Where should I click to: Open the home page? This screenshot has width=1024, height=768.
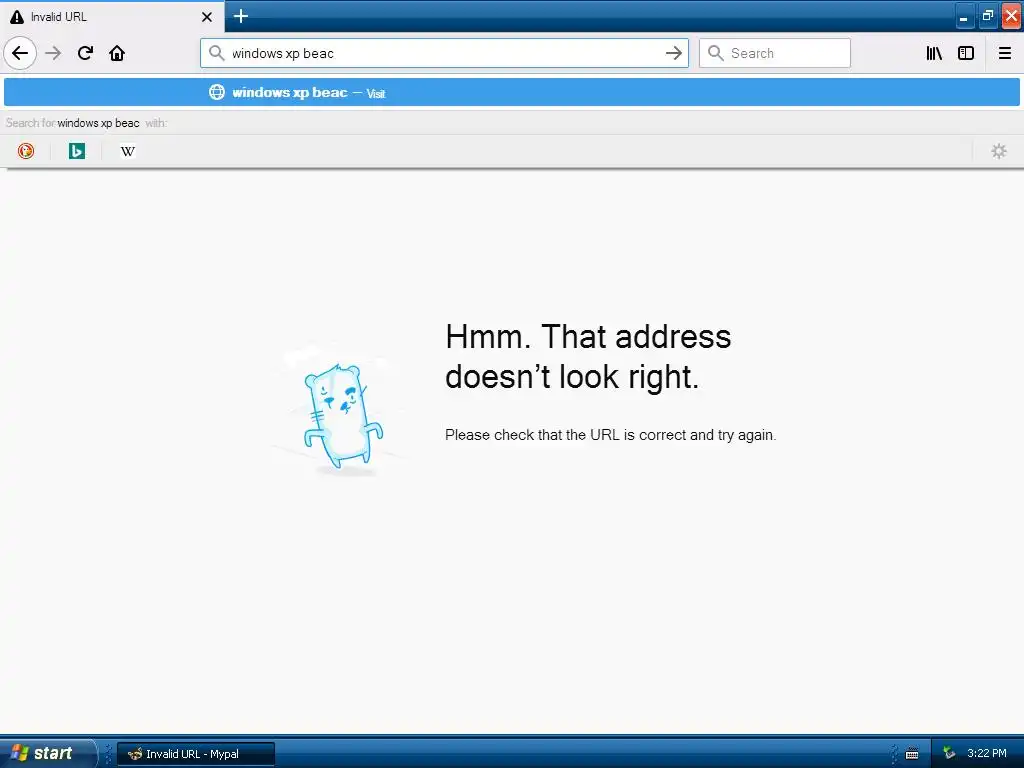point(117,53)
